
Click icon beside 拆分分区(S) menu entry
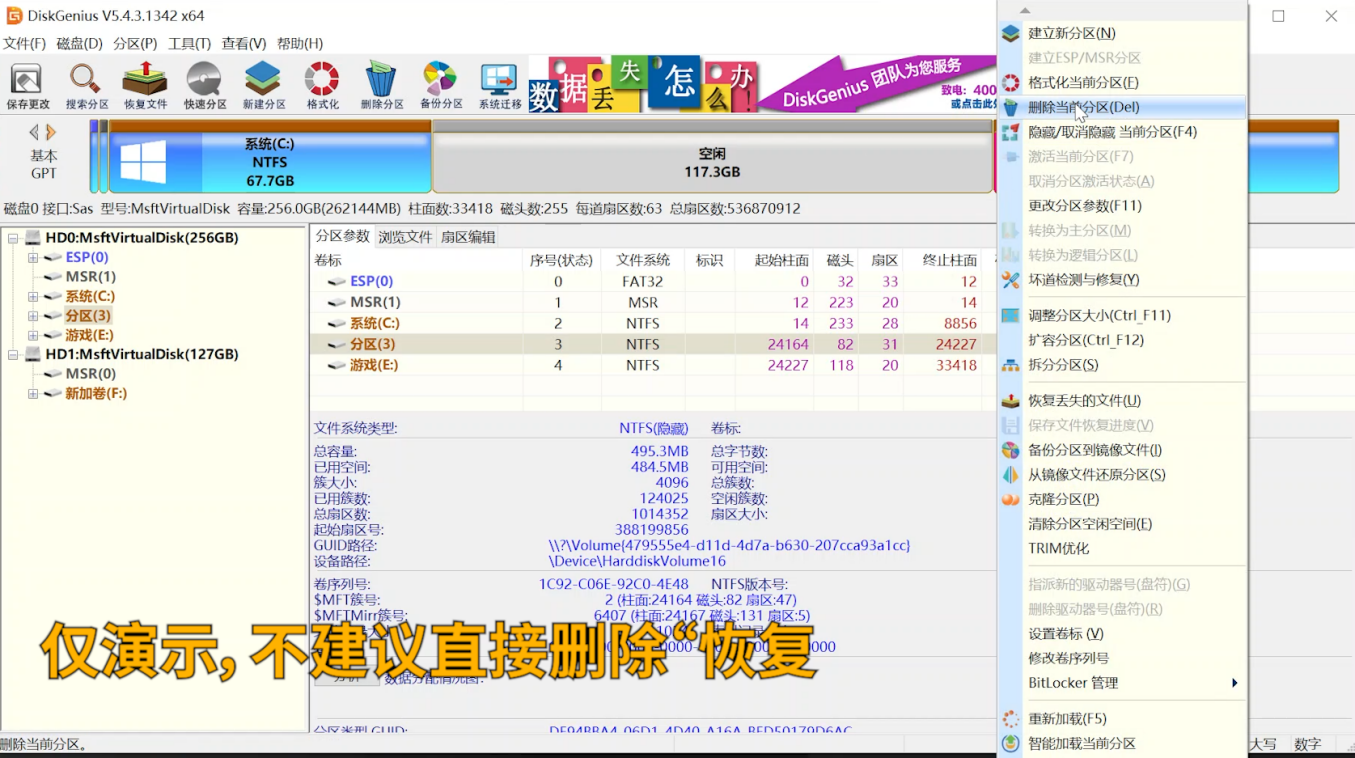(1011, 364)
